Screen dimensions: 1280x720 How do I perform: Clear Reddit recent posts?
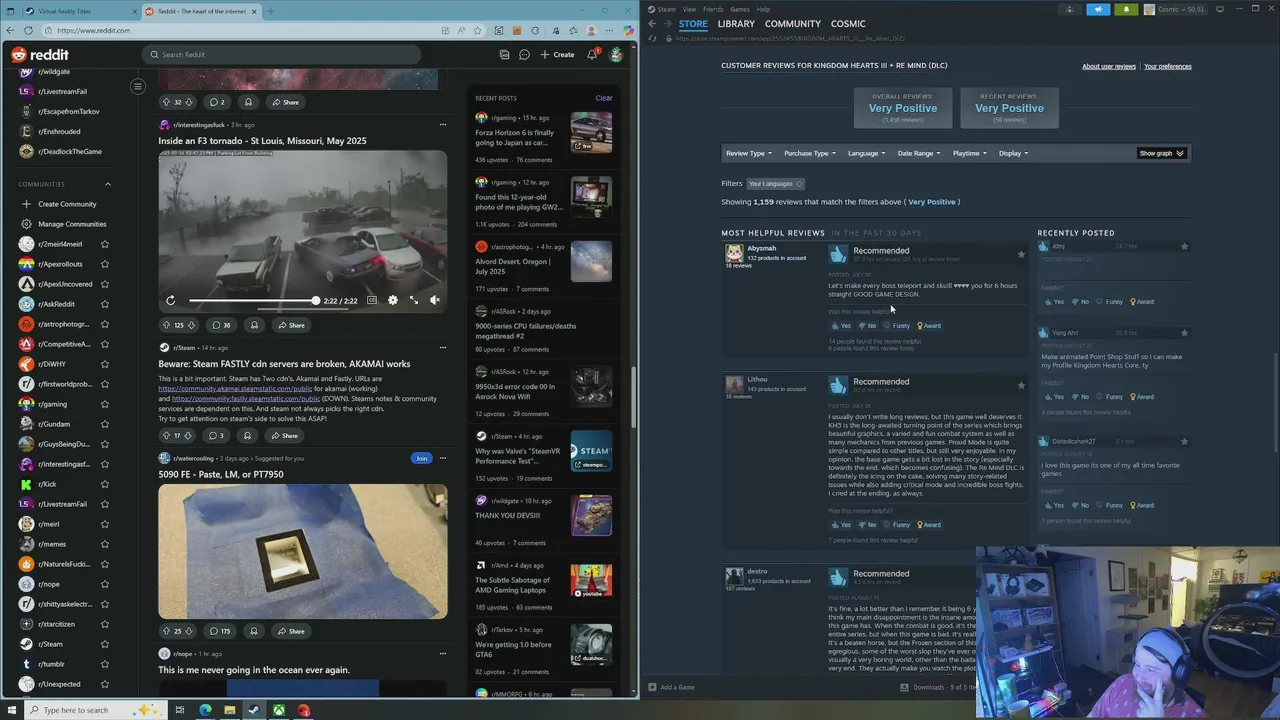[x=604, y=98]
